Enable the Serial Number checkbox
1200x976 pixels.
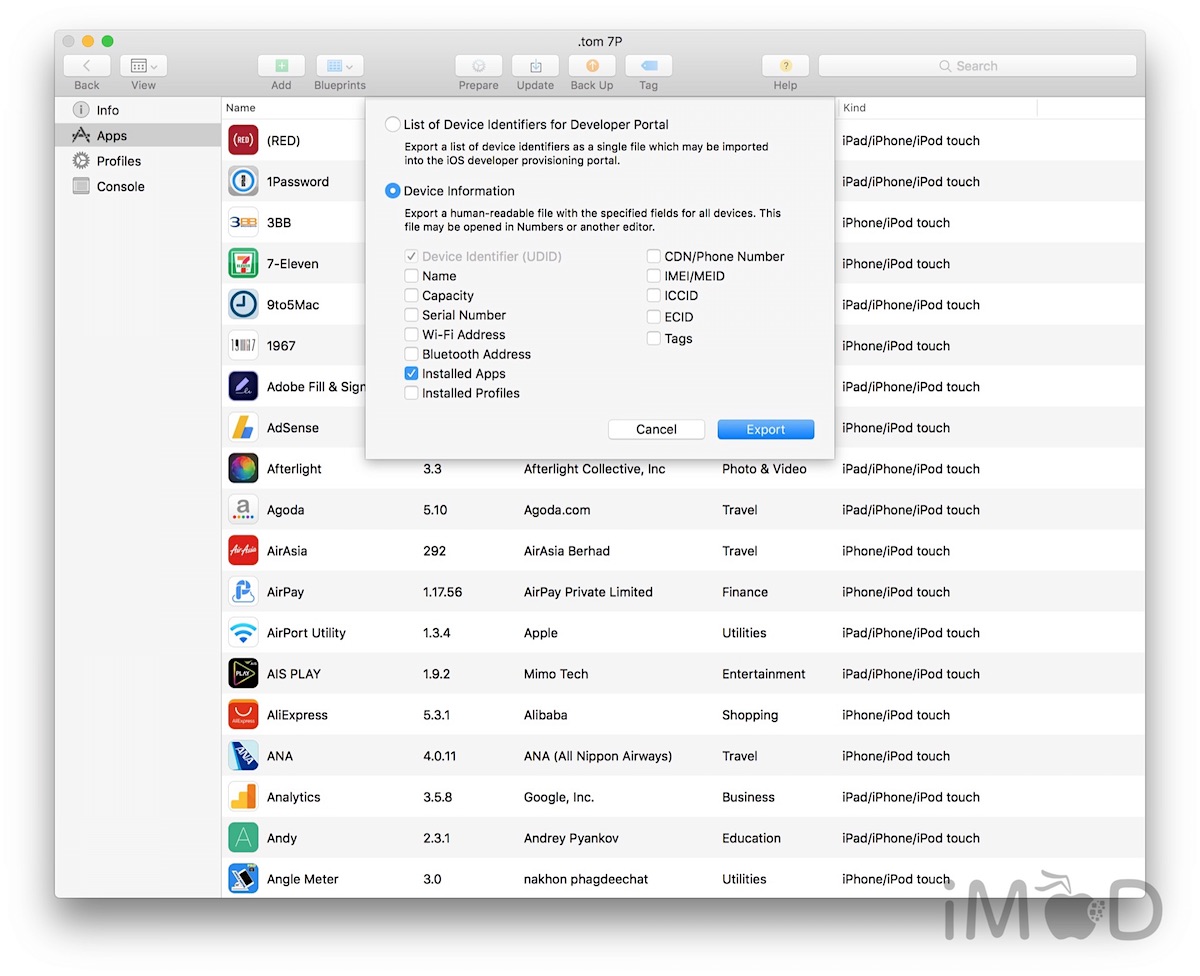coord(411,315)
